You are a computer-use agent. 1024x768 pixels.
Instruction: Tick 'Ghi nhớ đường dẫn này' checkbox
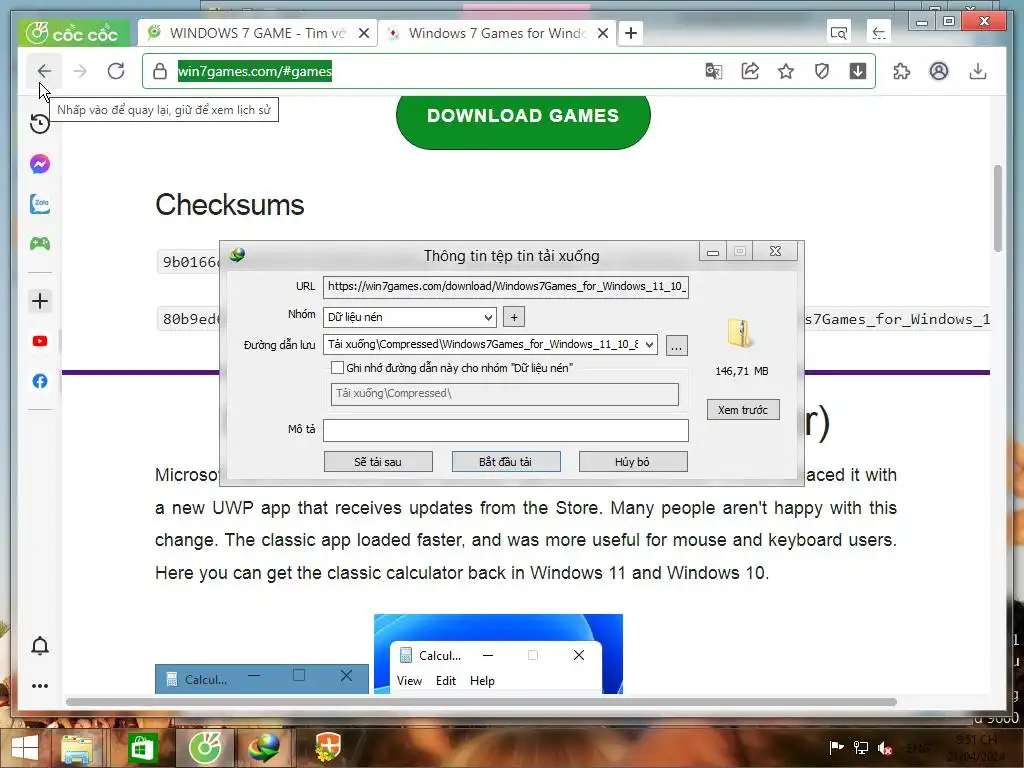click(338, 368)
